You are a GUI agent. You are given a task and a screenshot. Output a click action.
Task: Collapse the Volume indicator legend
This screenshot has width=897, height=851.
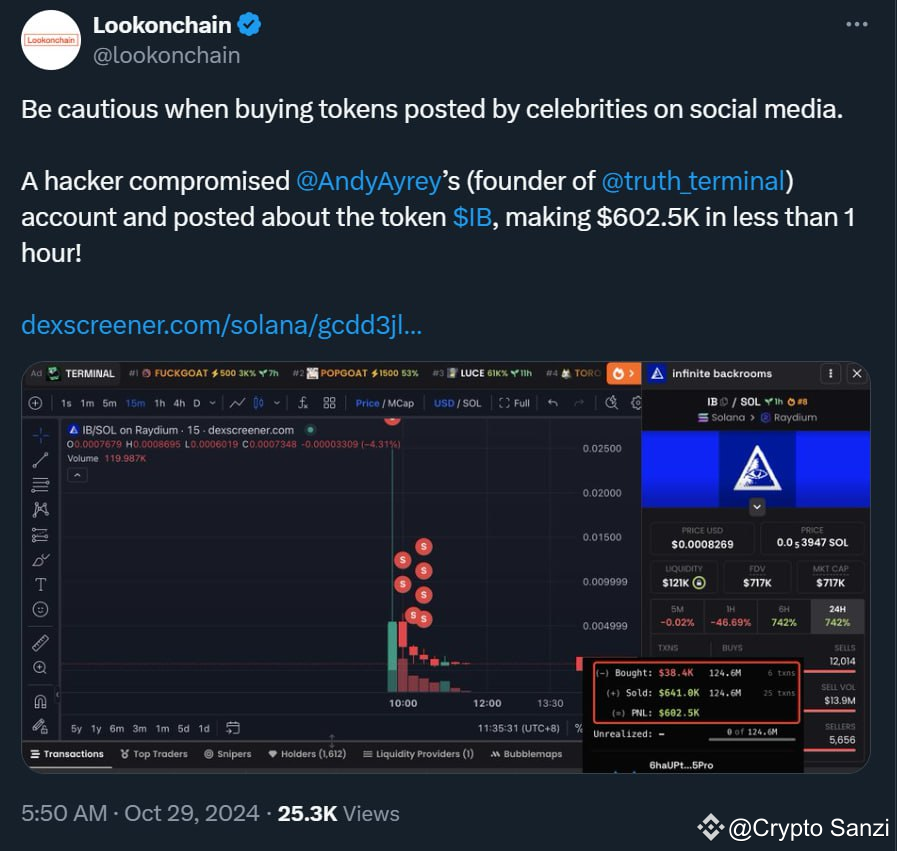tap(77, 475)
